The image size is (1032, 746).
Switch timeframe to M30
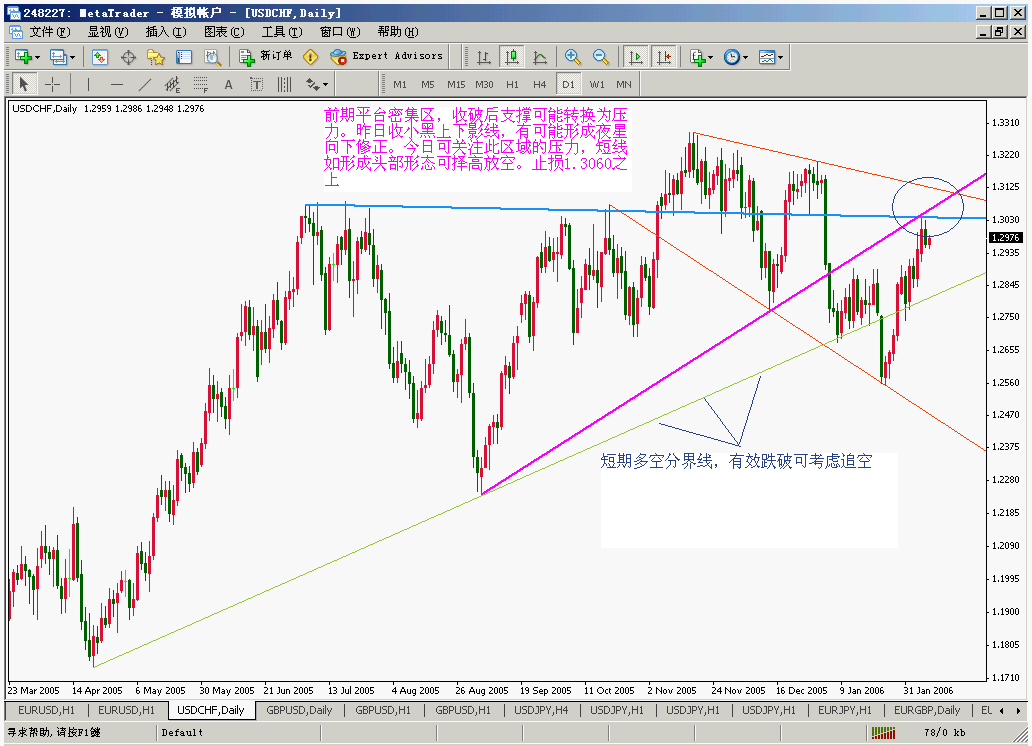[484, 84]
